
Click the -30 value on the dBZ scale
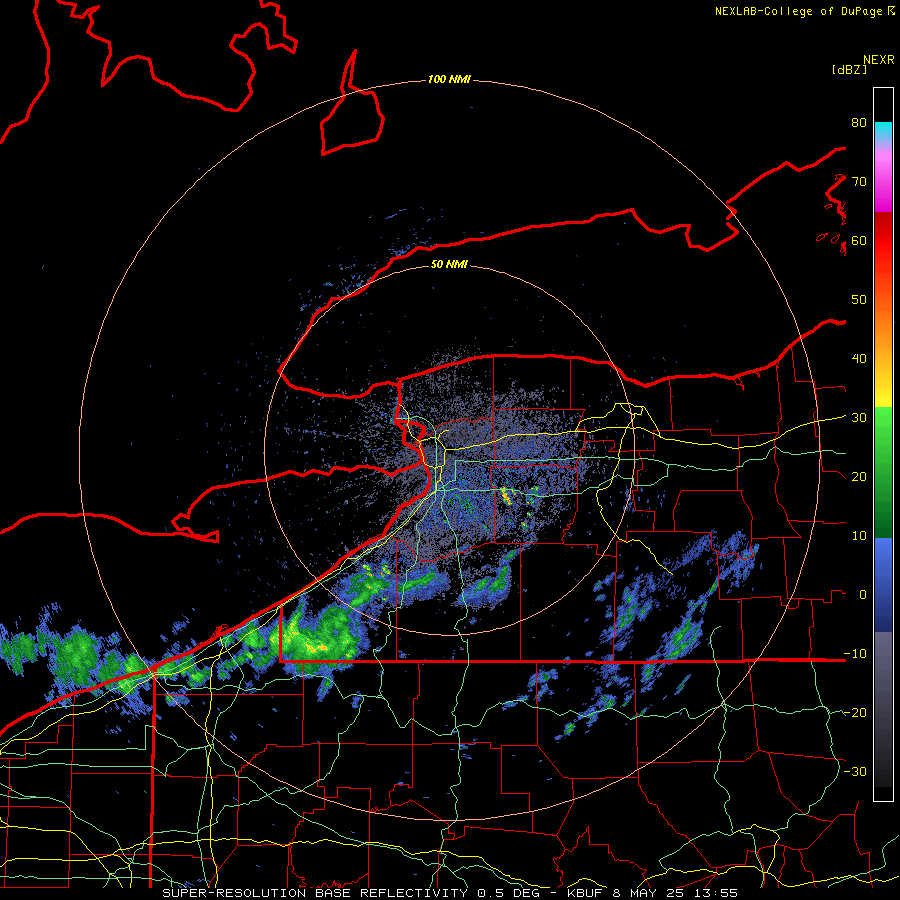coord(855,772)
